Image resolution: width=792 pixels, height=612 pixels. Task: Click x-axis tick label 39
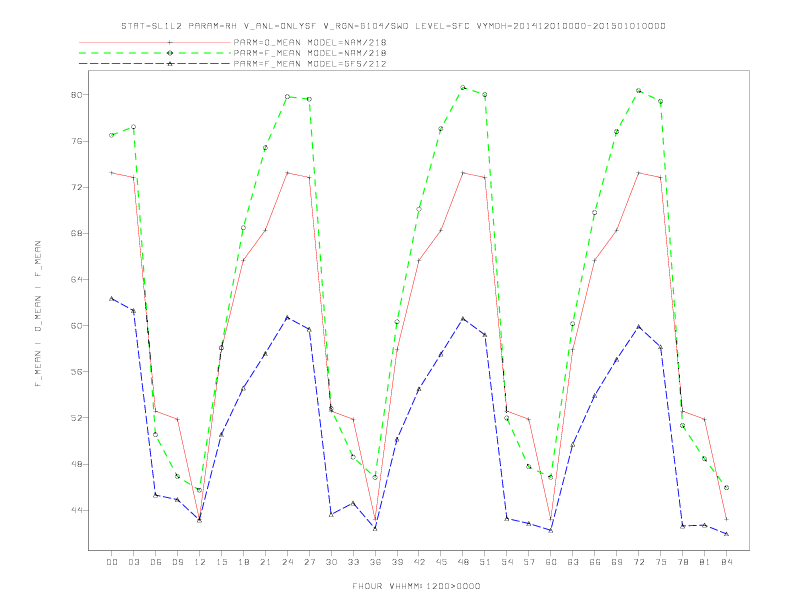click(397, 562)
